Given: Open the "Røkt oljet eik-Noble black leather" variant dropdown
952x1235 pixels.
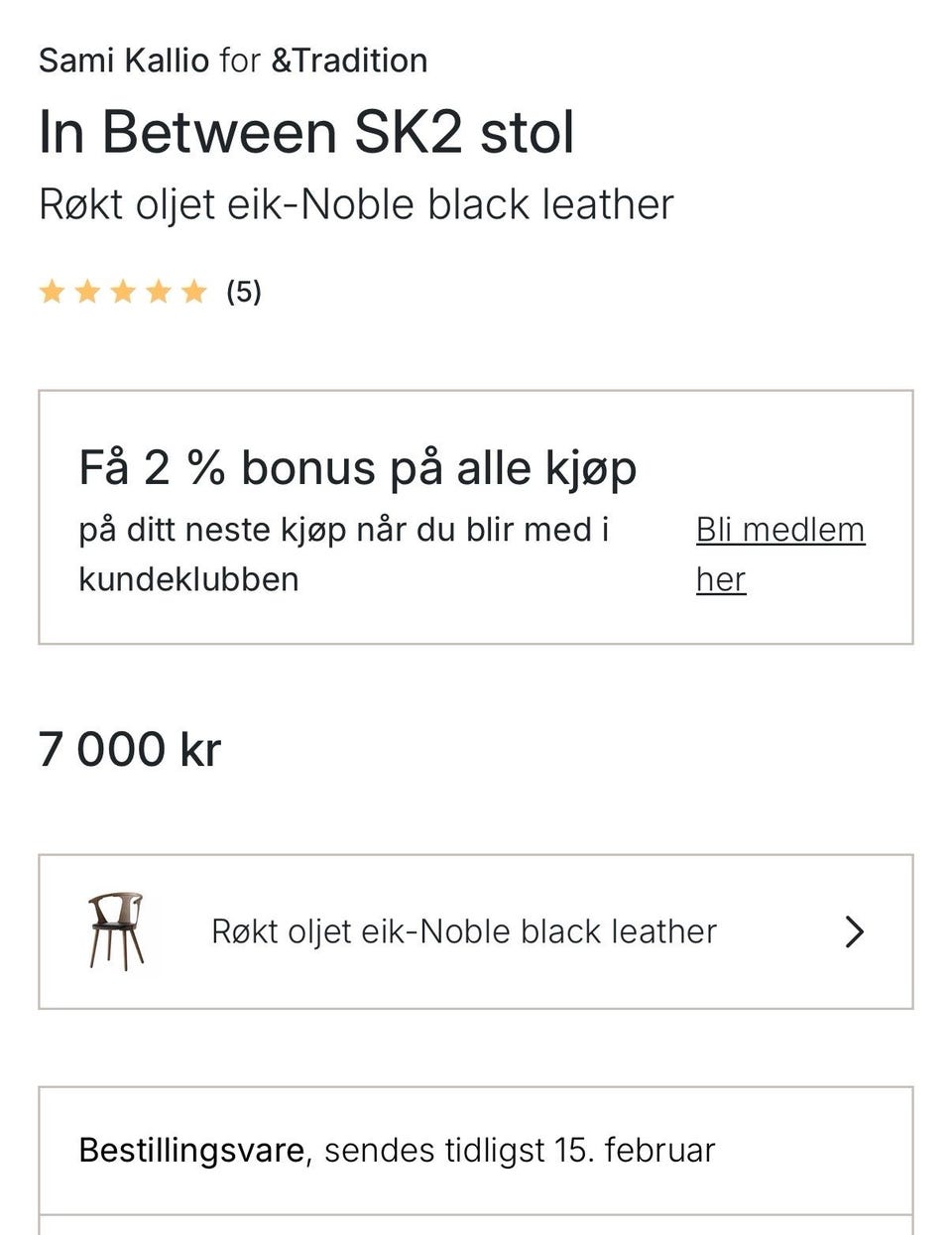Looking at the screenshot, I should click(464, 931).
